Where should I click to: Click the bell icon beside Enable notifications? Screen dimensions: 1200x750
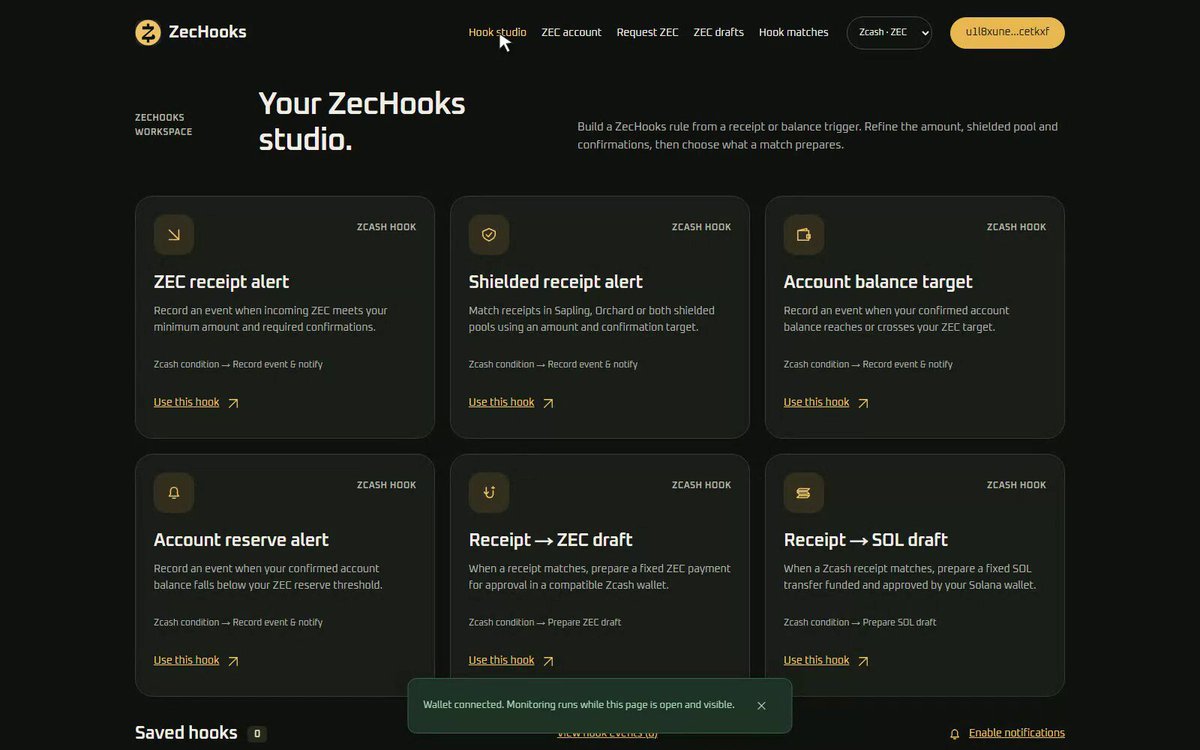[955, 734]
